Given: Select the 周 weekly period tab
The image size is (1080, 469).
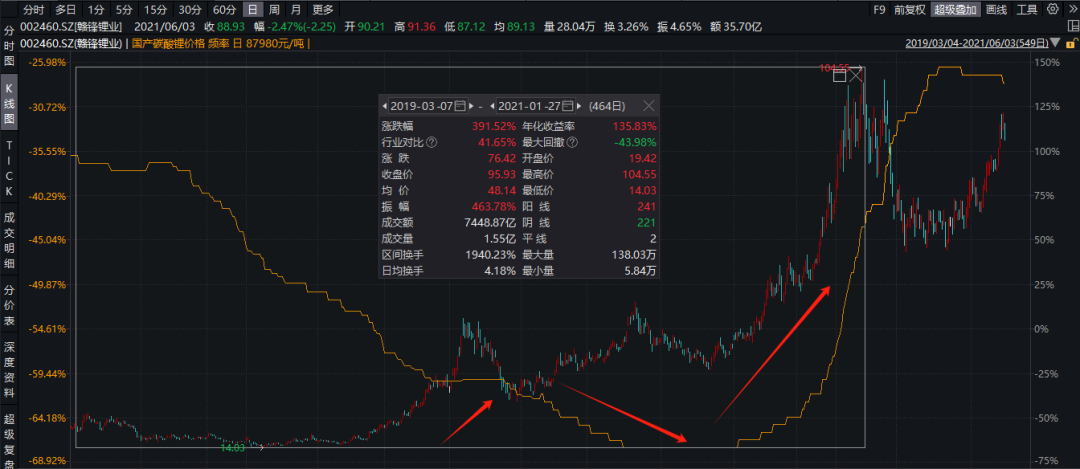Looking at the screenshot, I should (x=274, y=10).
